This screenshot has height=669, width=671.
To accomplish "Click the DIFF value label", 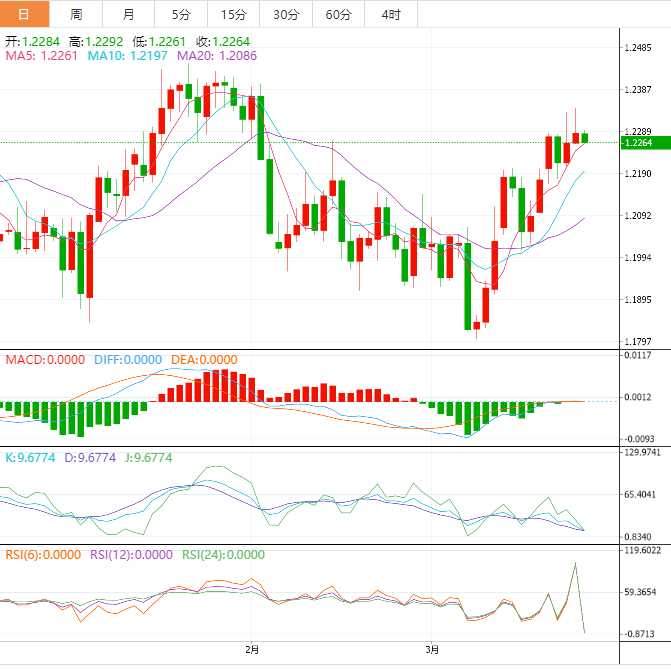I will [128, 360].
